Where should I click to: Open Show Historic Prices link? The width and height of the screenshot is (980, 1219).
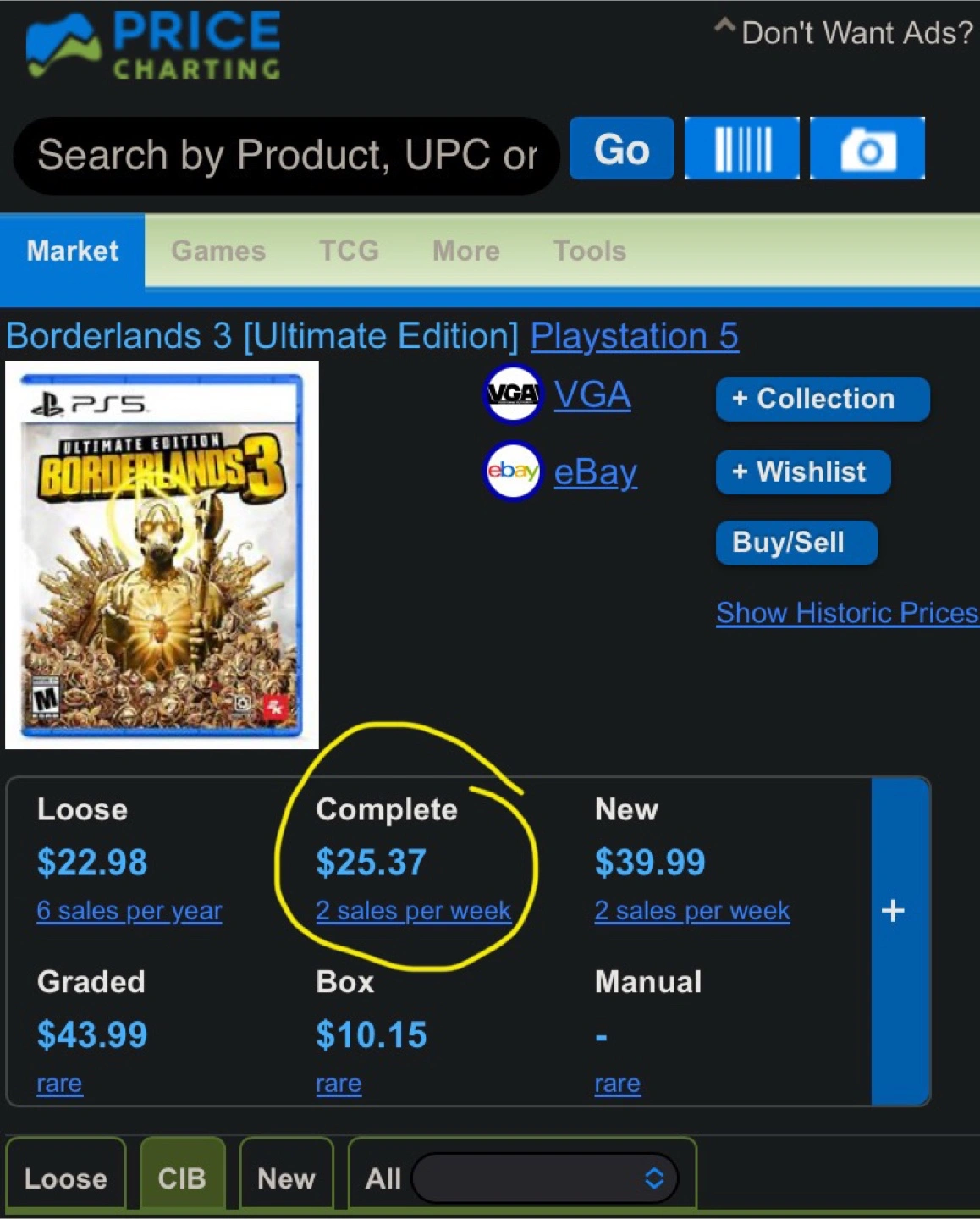click(x=847, y=612)
